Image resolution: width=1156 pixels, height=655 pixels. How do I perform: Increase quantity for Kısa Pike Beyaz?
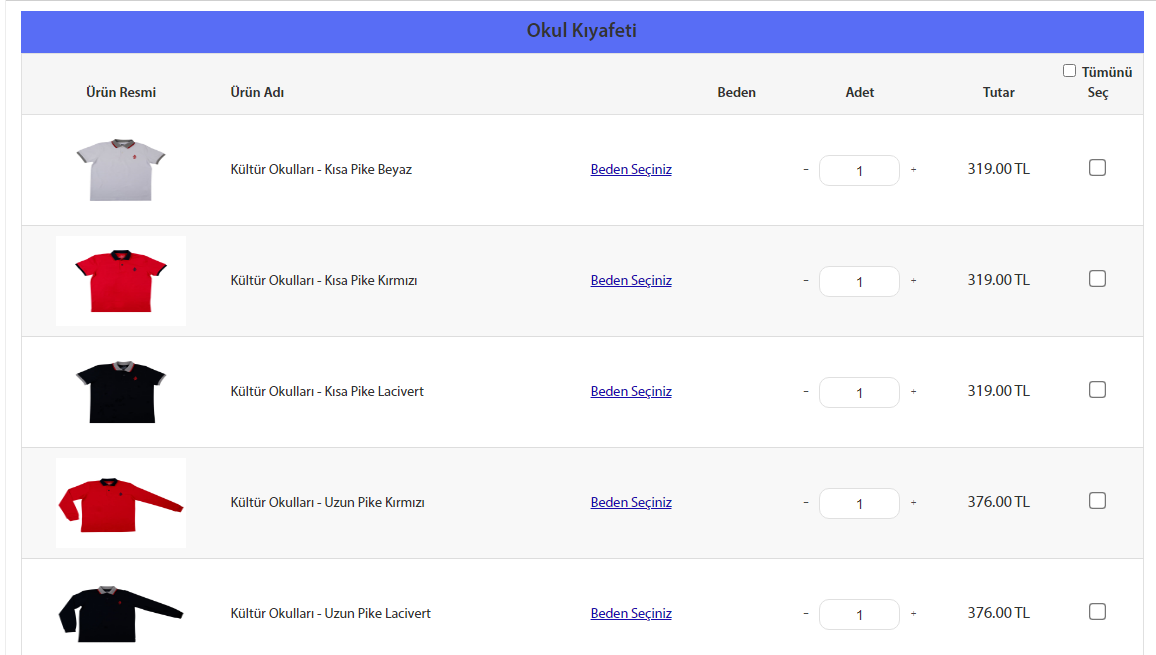[913, 170]
